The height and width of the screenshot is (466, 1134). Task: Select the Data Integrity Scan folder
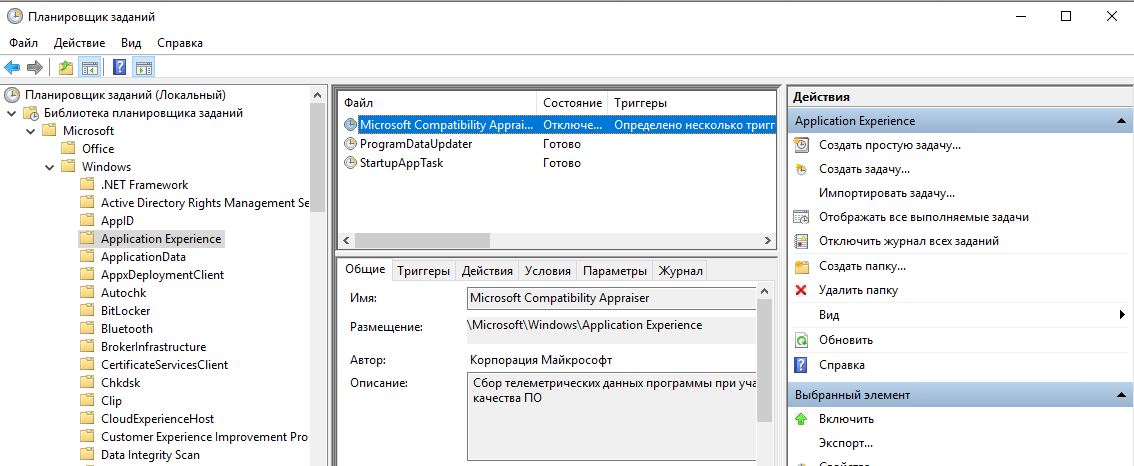150,455
